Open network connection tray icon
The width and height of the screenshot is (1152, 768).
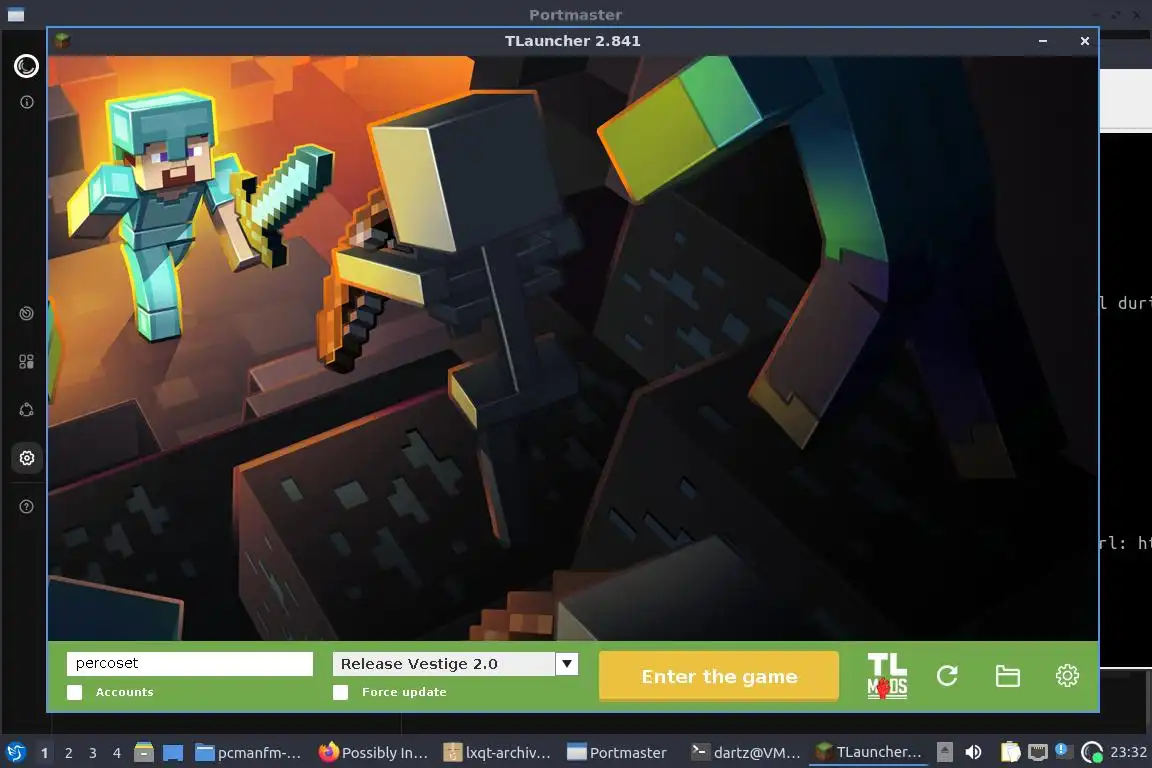click(1037, 752)
